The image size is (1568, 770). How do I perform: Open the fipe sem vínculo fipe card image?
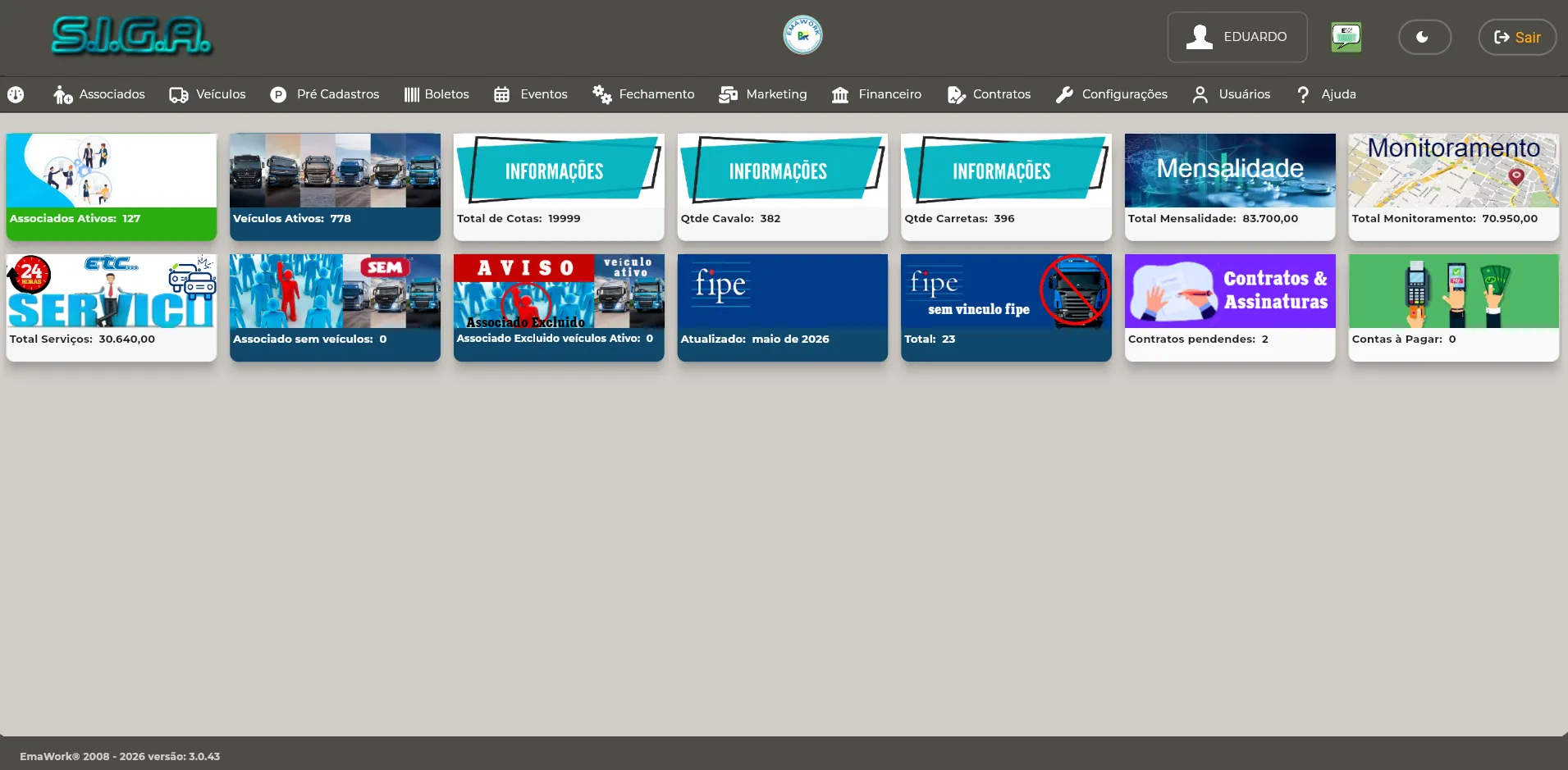pos(1006,291)
